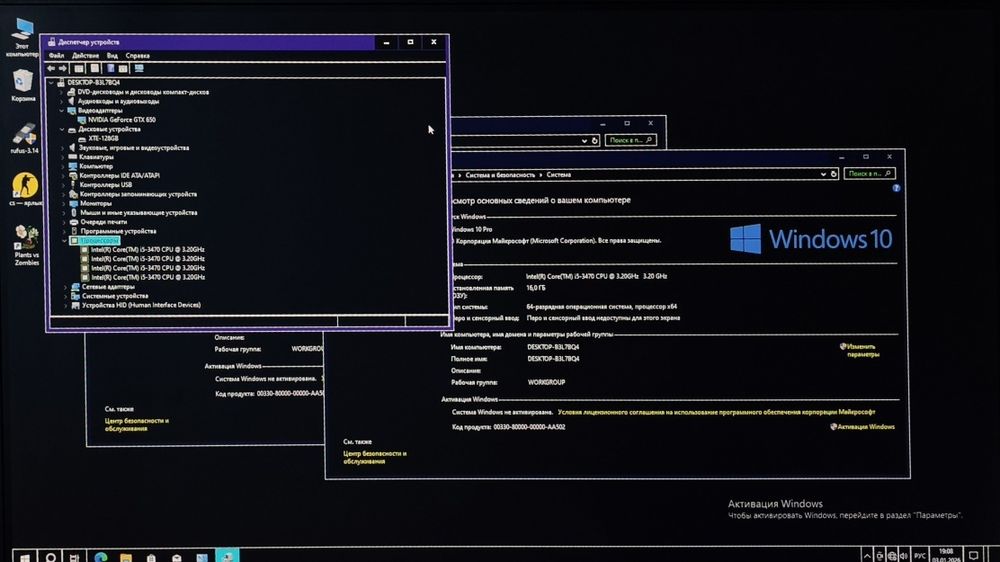Click the Изменить параметры link

859,350
